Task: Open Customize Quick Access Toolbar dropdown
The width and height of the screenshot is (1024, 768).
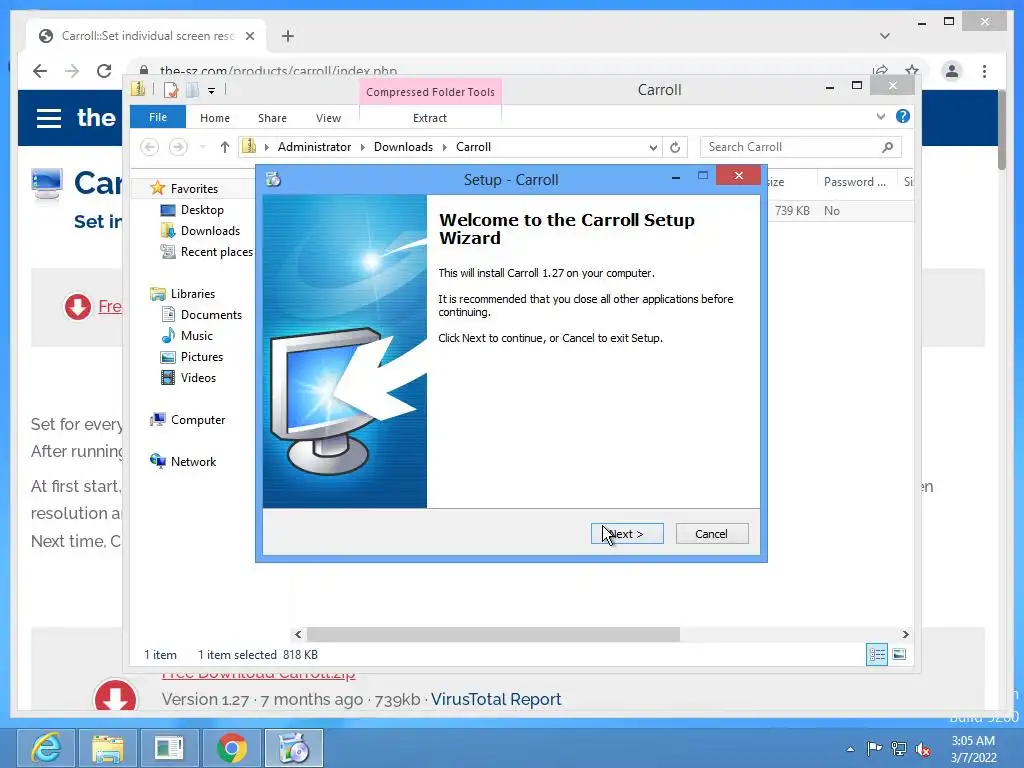Action: coord(212,91)
